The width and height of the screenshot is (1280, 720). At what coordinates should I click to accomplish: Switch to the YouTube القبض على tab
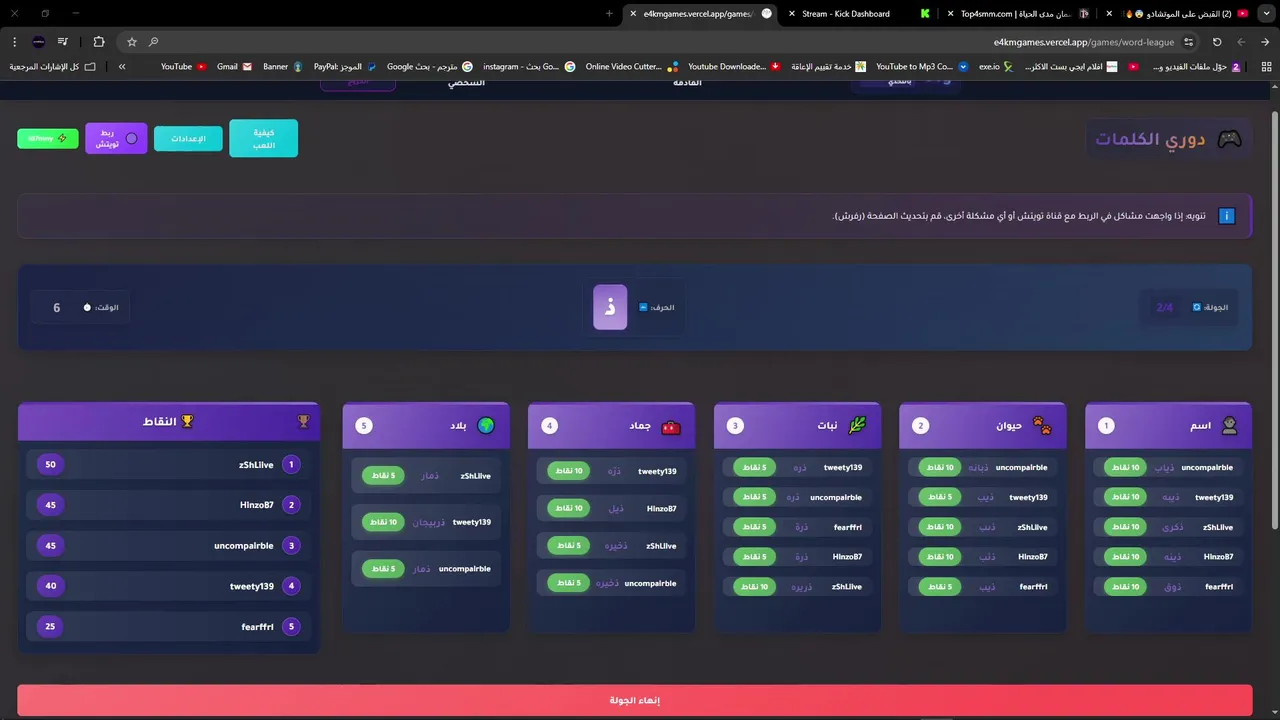(1180, 14)
